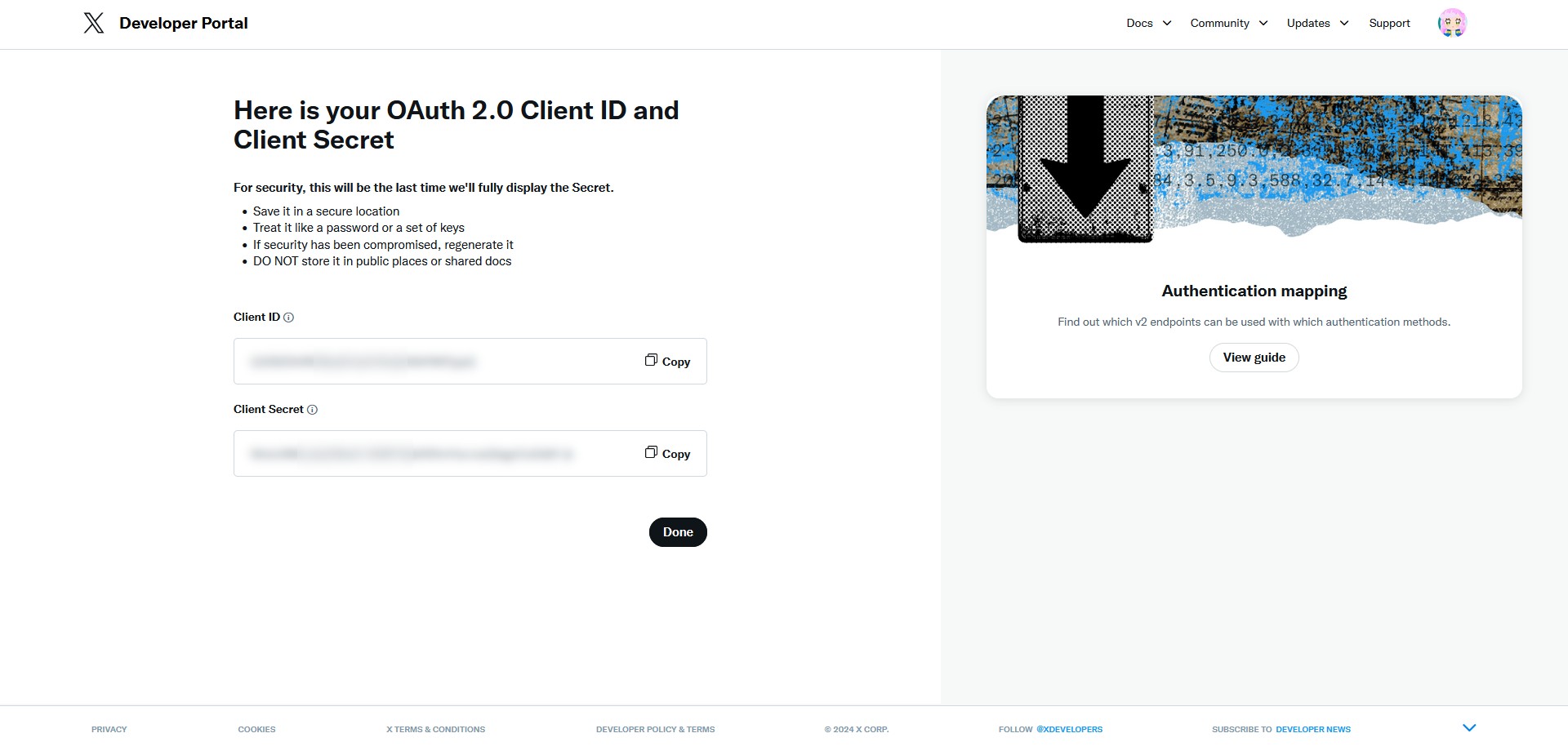Open the Support page

click(1389, 23)
